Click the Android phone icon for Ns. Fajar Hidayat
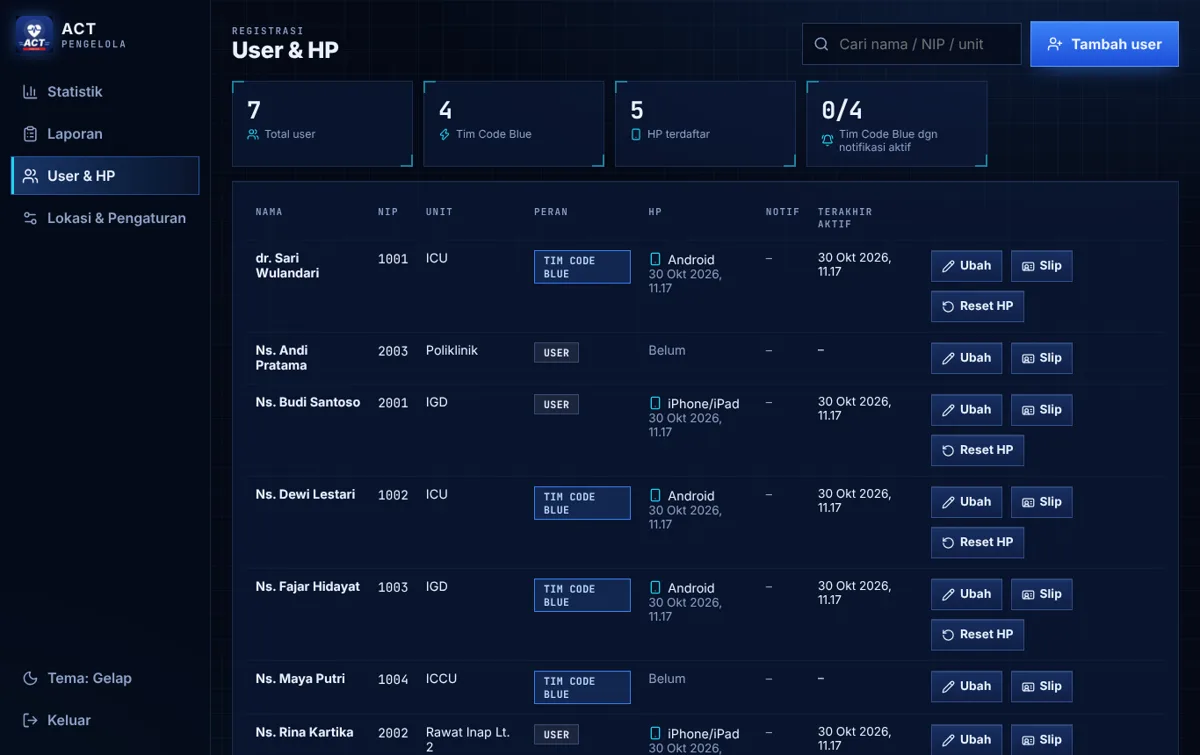Viewport: 1200px width, 755px height. click(656, 587)
